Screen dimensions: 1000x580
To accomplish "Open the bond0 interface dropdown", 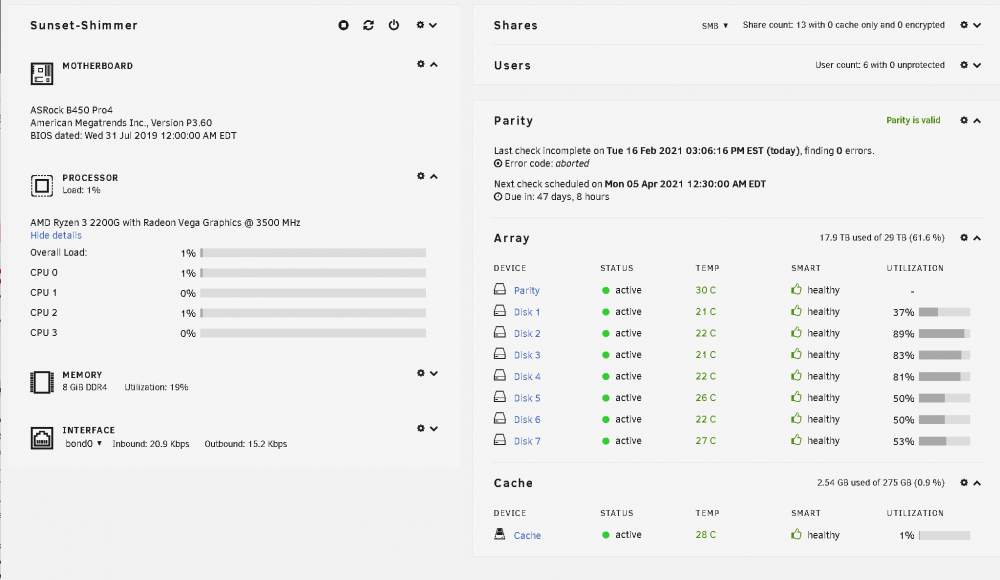I will pyautogui.click(x=84, y=443).
